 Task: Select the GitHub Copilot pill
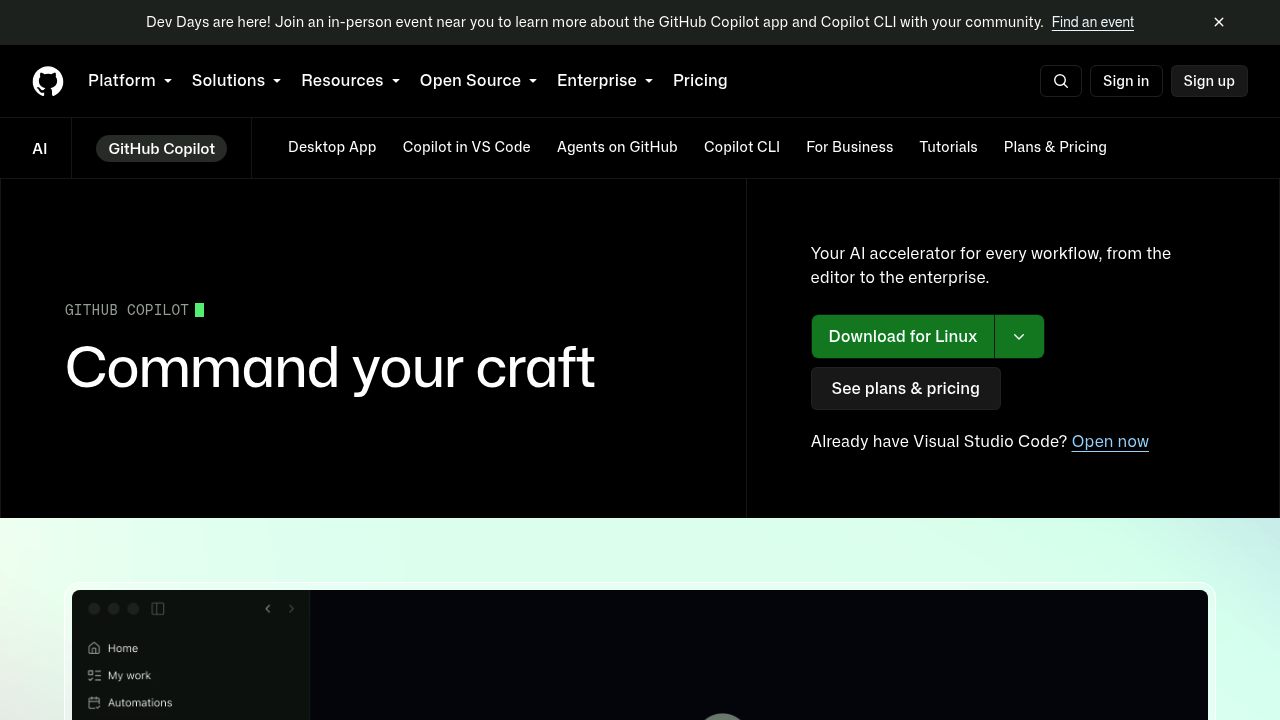click(x=161, y=148)
